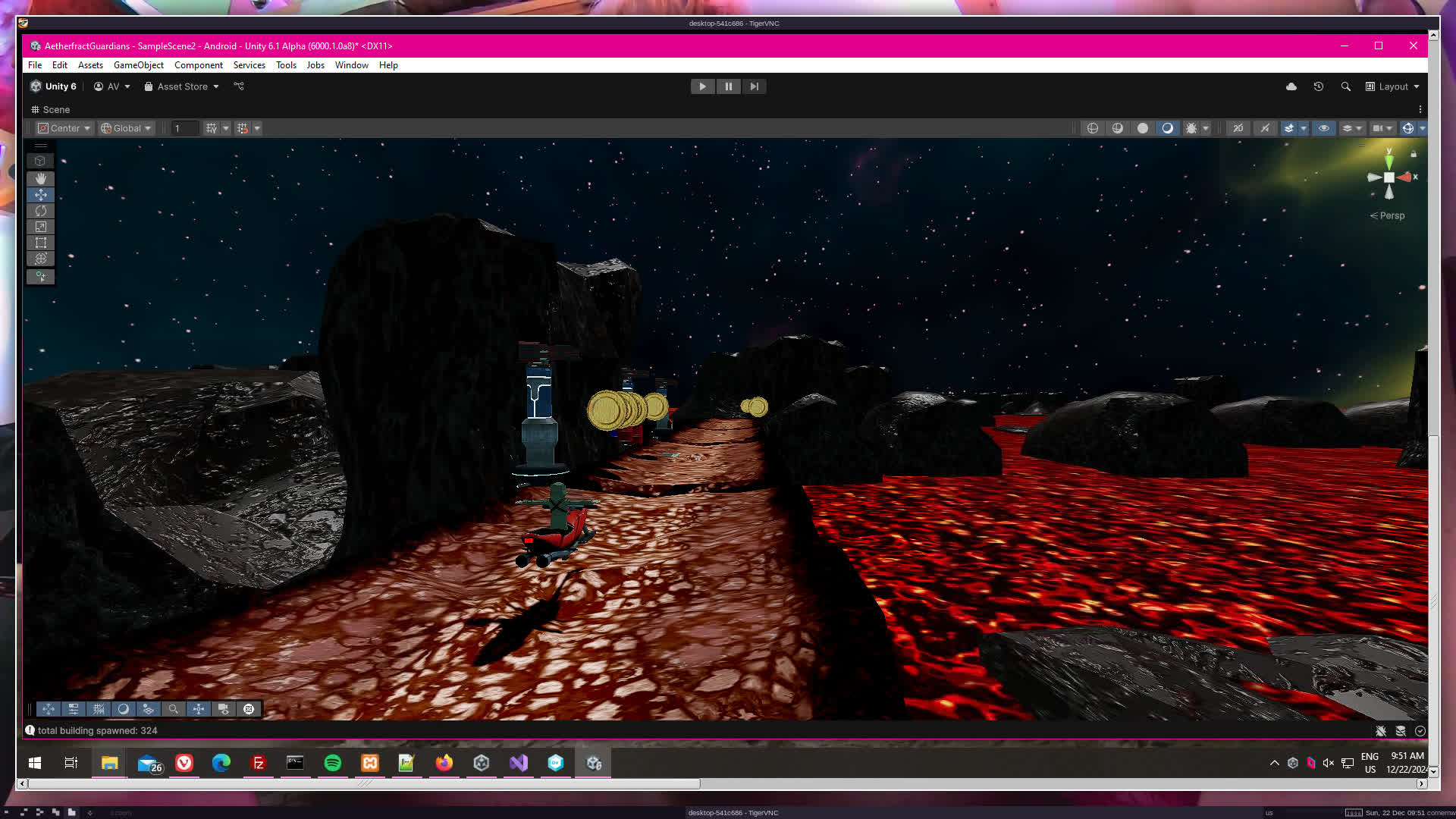Open the GameObject menu
This screenshot has width=1456, height=819.
pos(138,65)
